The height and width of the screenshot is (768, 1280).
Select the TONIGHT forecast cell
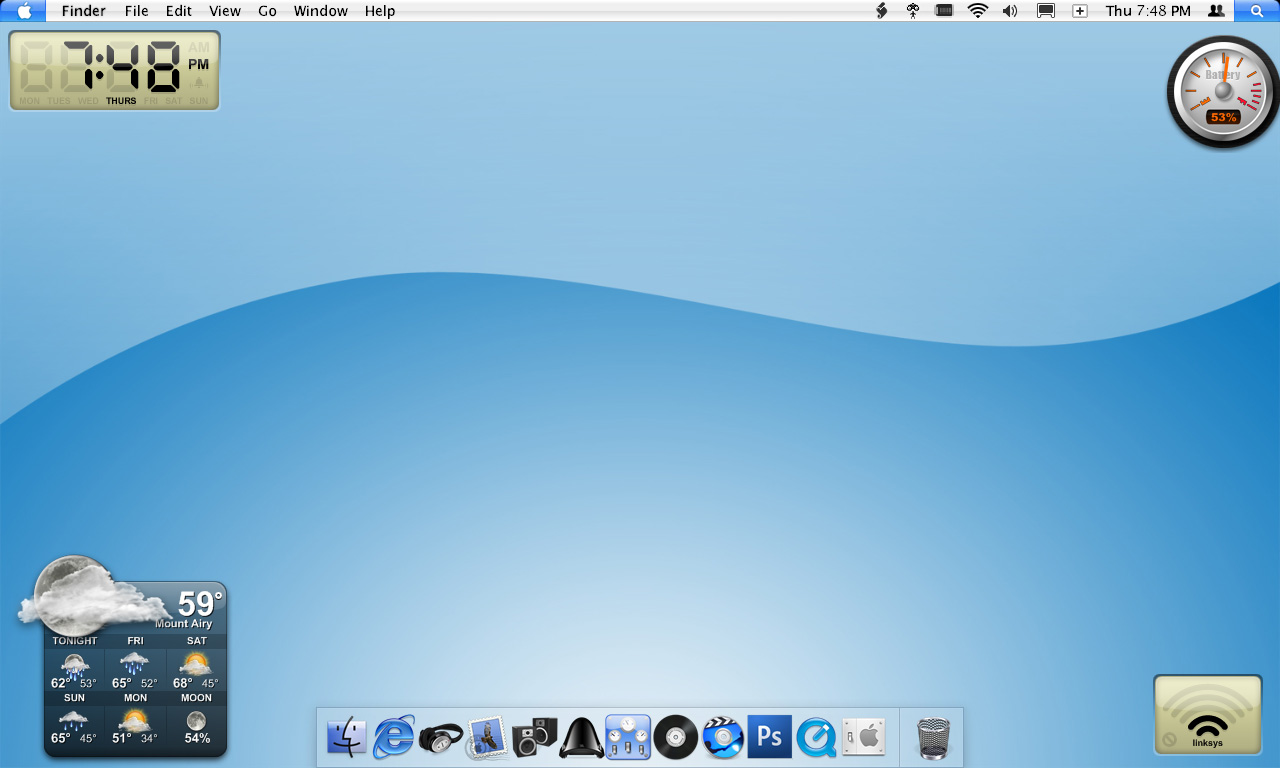coord(75,662)
